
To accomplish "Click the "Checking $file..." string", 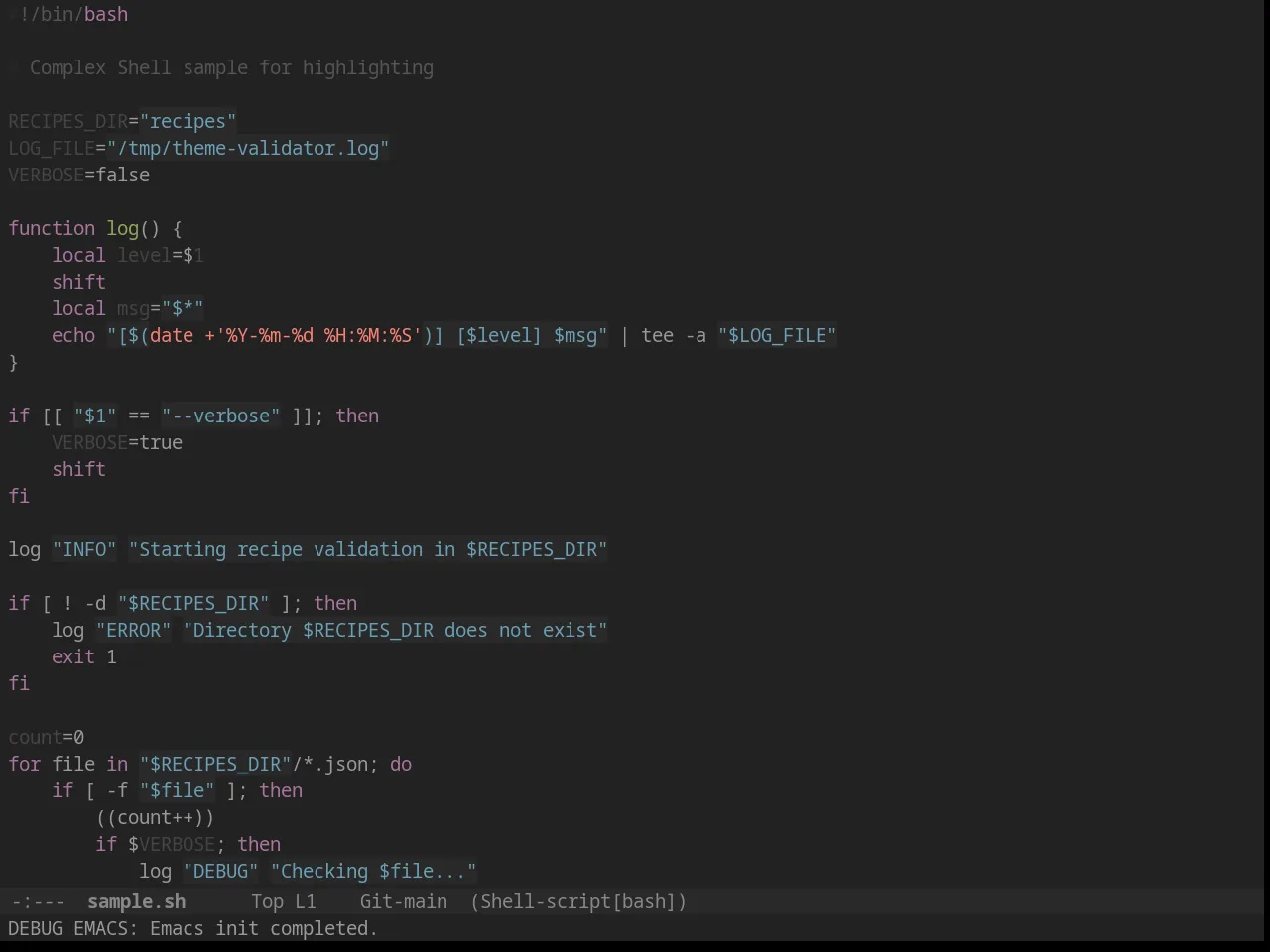I will (x=373, y=871).
